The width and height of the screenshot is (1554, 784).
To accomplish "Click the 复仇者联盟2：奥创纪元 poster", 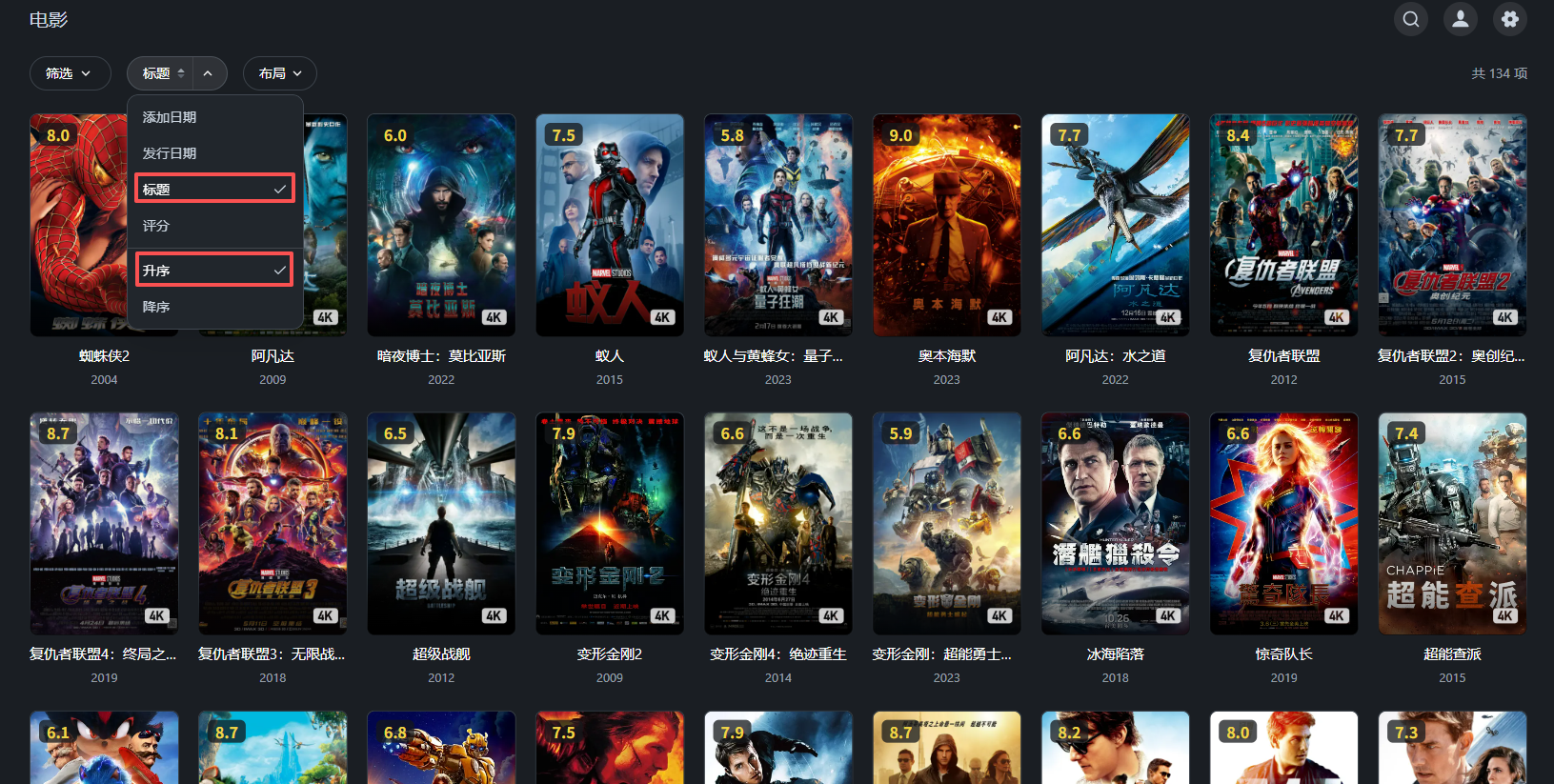I will tap(1452, 225).
